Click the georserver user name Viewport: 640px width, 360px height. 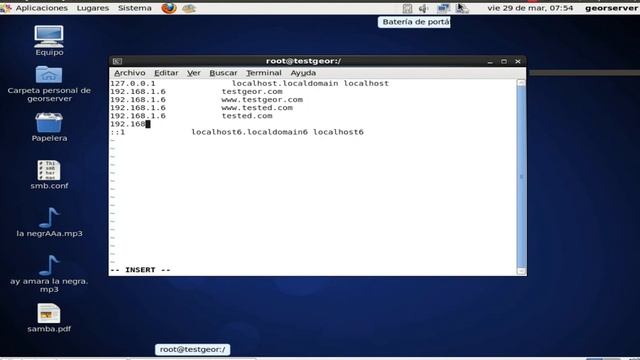611,8
